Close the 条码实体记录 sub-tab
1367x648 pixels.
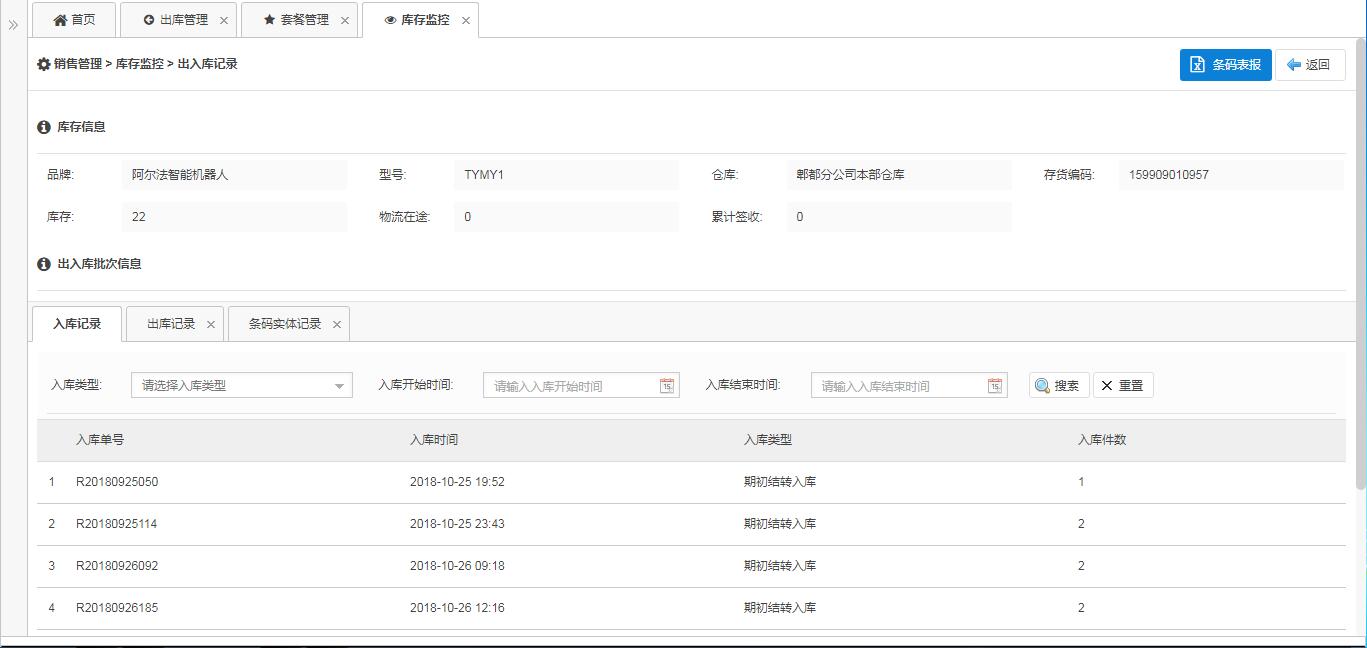tap(337, 324)
